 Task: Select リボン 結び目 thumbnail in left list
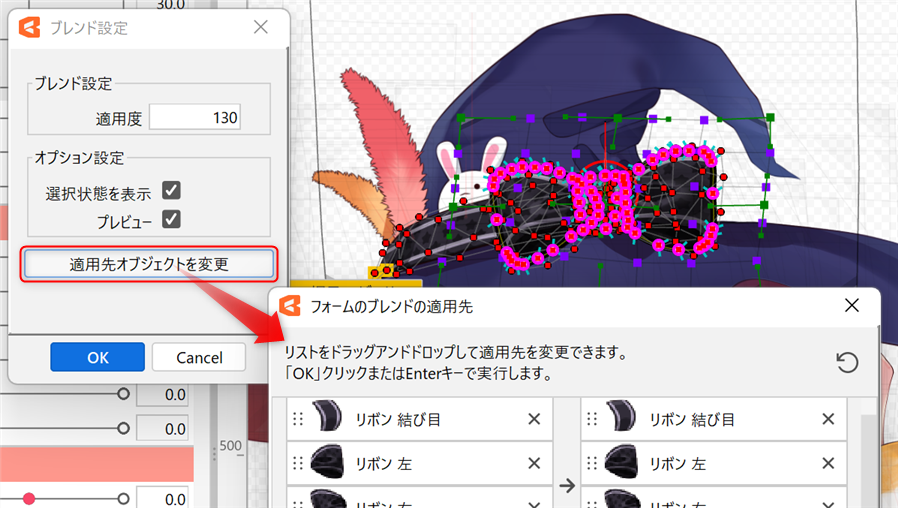[x=327, y=416]
